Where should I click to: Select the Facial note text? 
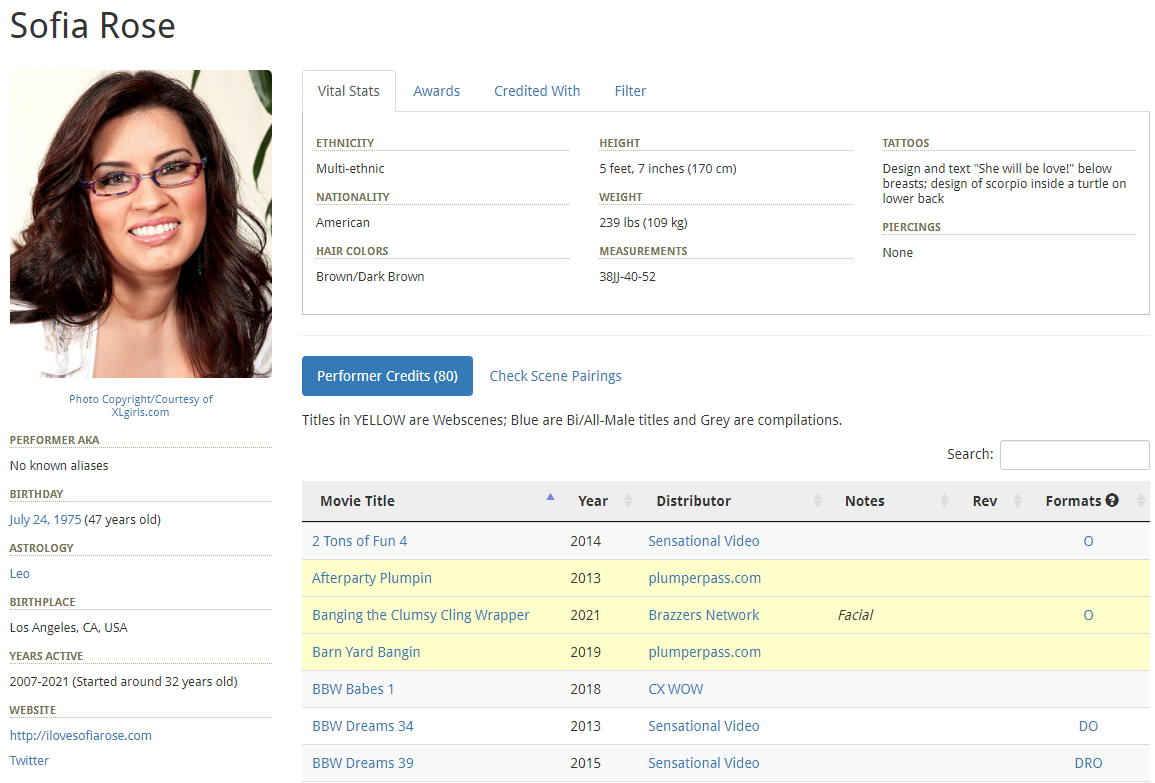click(x=855, y=614)
